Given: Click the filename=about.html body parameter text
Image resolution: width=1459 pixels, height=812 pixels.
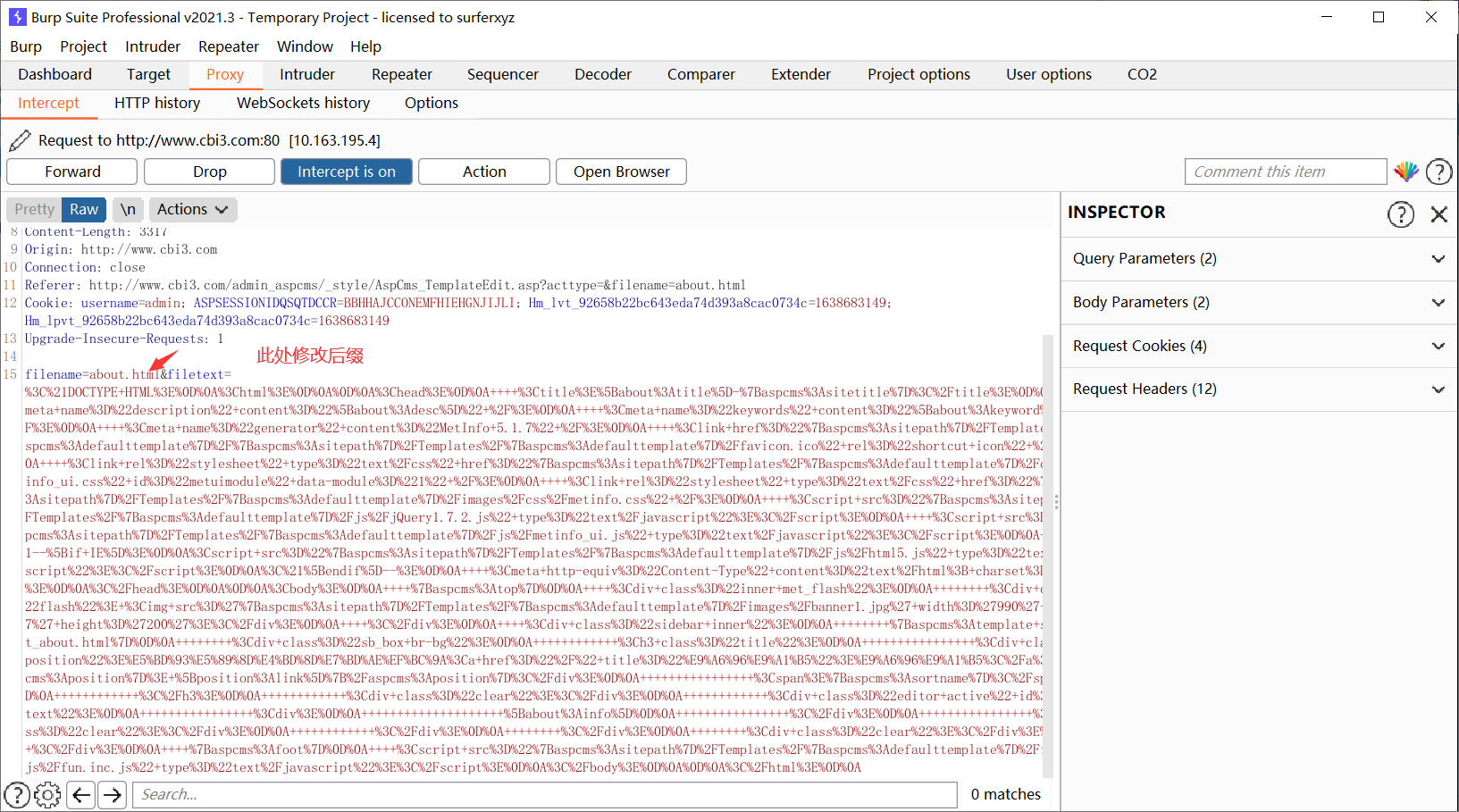Looking at the screenshot, I should pos(93,374).
